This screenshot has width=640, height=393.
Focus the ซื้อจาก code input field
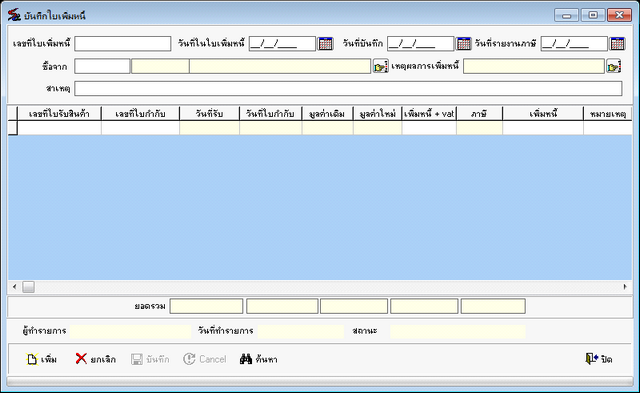click(x=102, y=66)
